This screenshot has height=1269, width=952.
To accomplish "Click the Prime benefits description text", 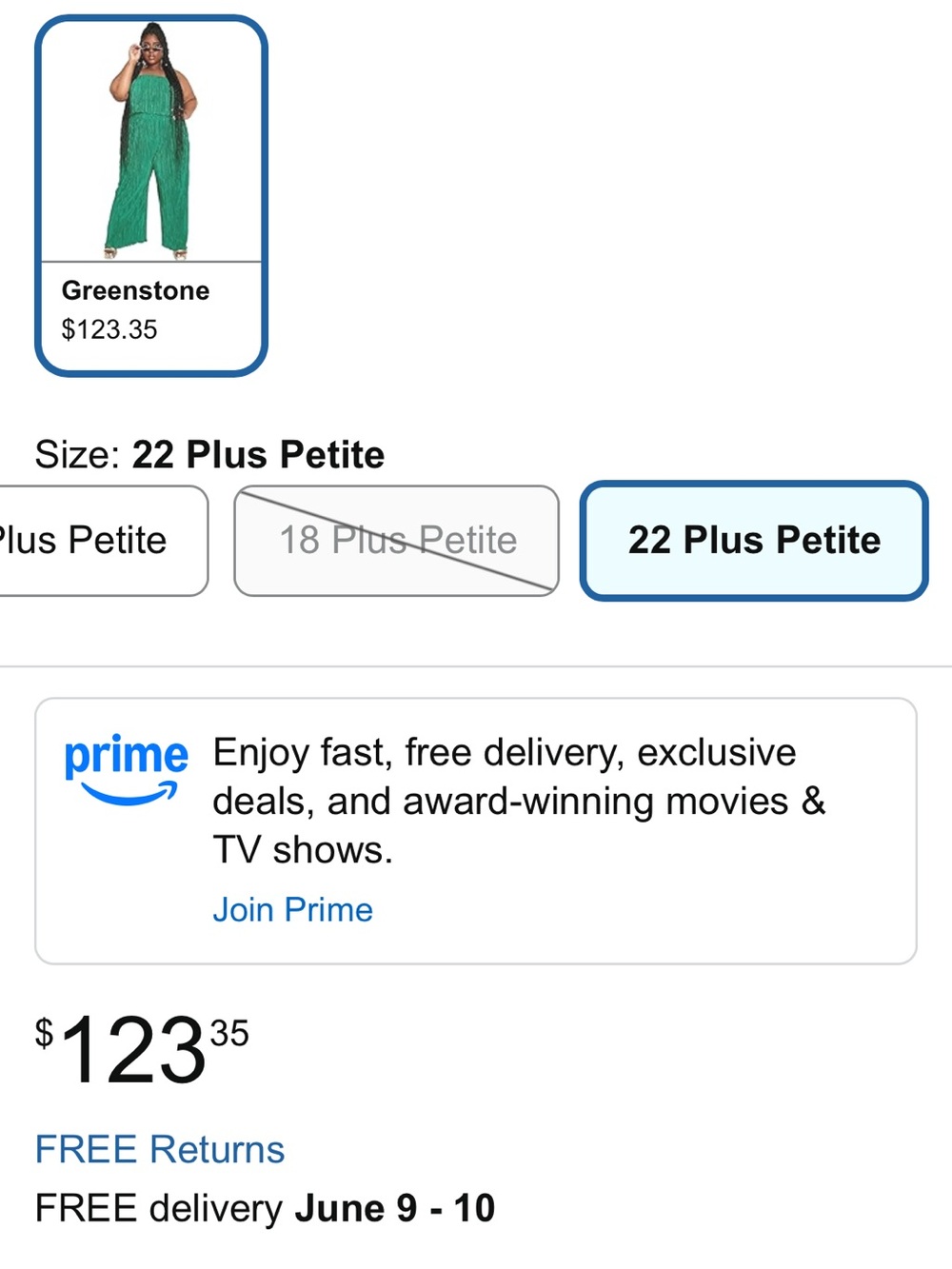I will [x=519, y=801].
